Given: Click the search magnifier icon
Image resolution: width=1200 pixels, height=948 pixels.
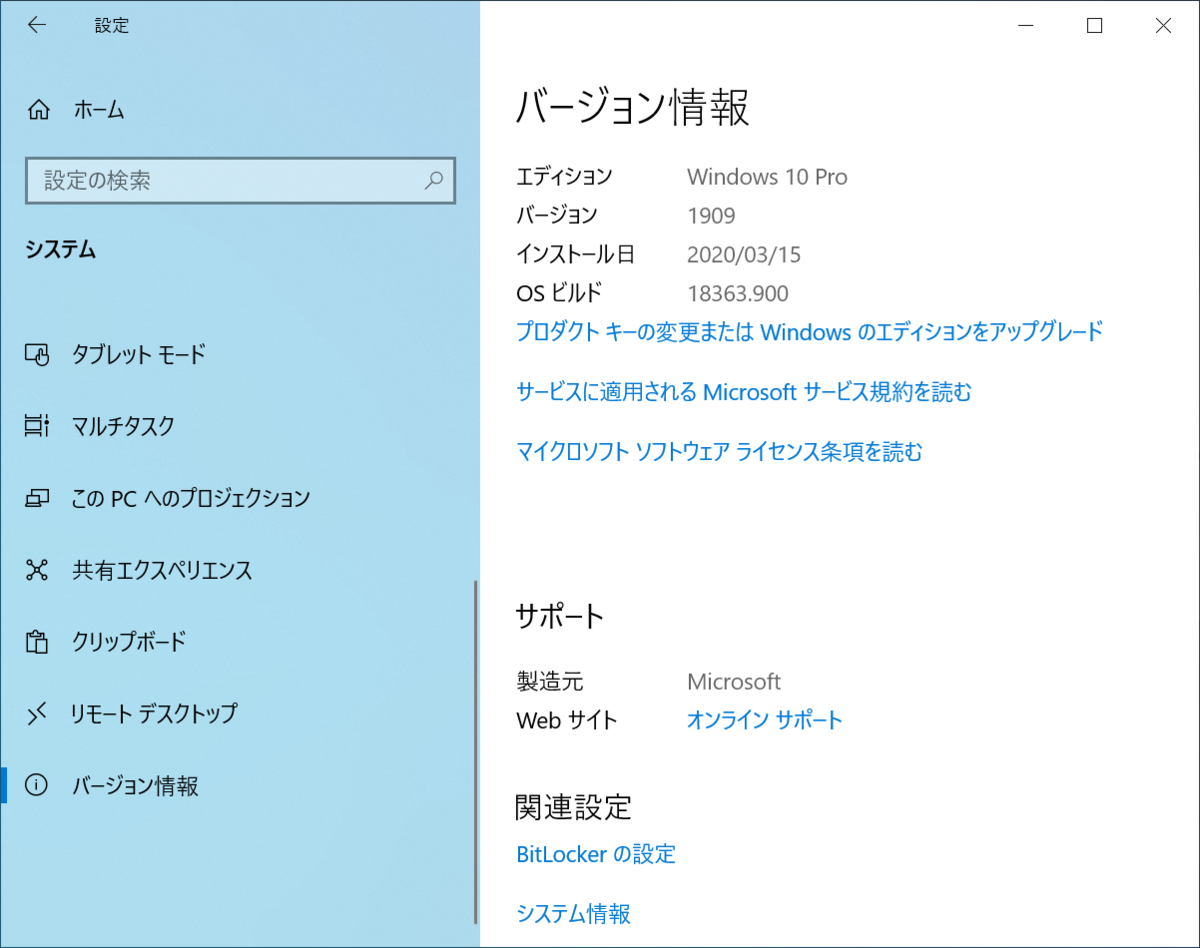Looking at the screenshot, I should [434, 181].
